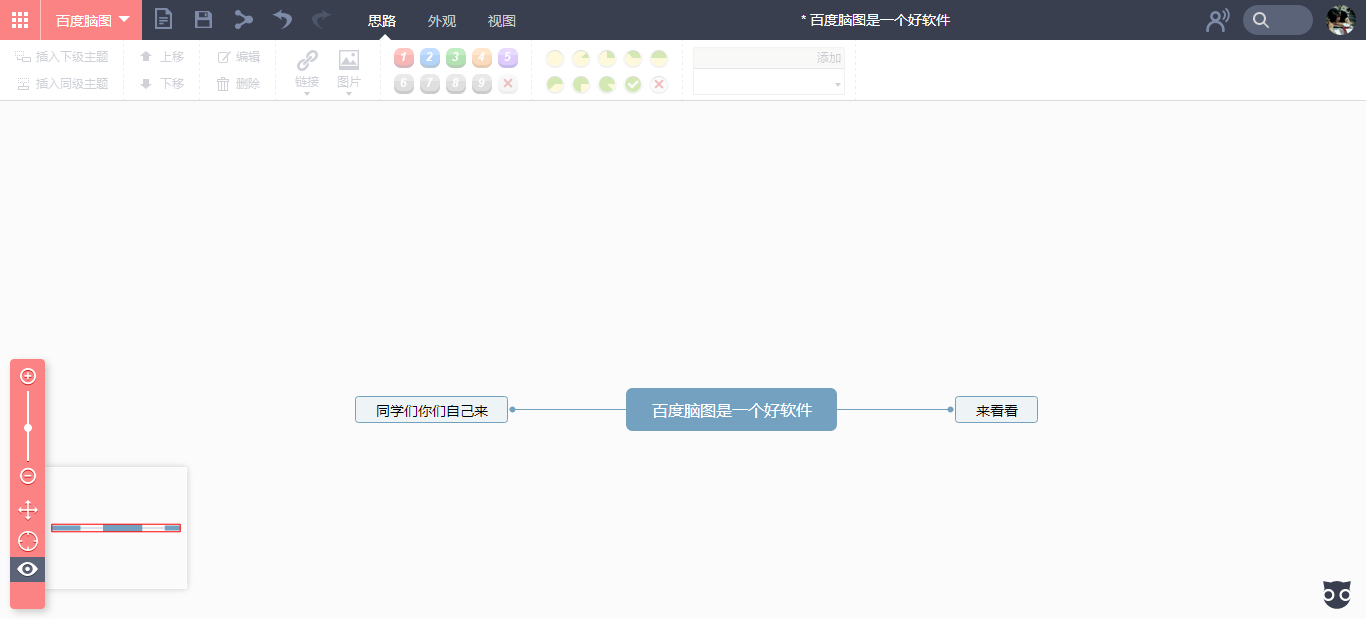Save the mind map via floppy icon
The width and height of the screenshot is (1366, 619).
pos(203,19)
